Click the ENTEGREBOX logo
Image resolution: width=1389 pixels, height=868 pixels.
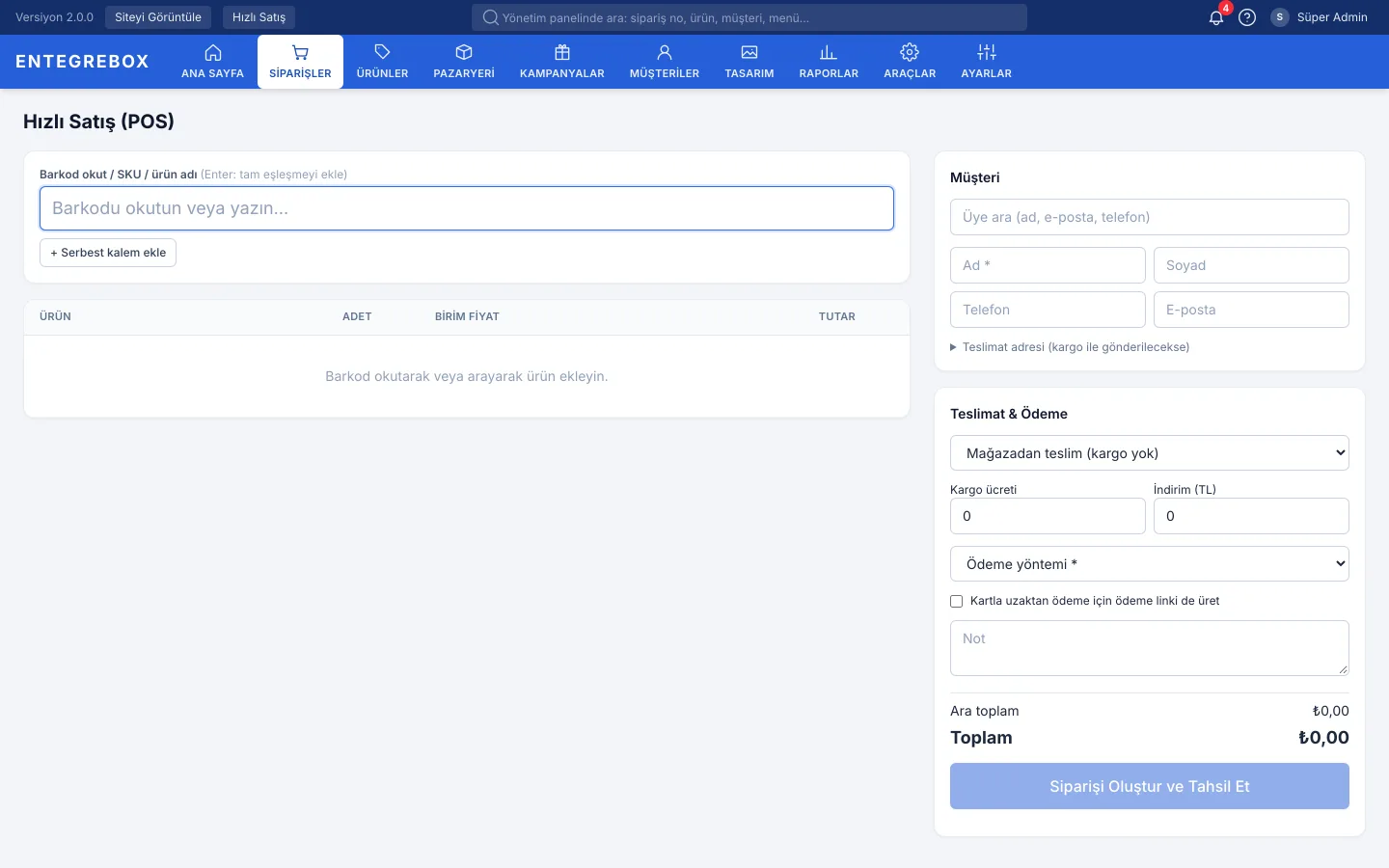tap(82, 62)
